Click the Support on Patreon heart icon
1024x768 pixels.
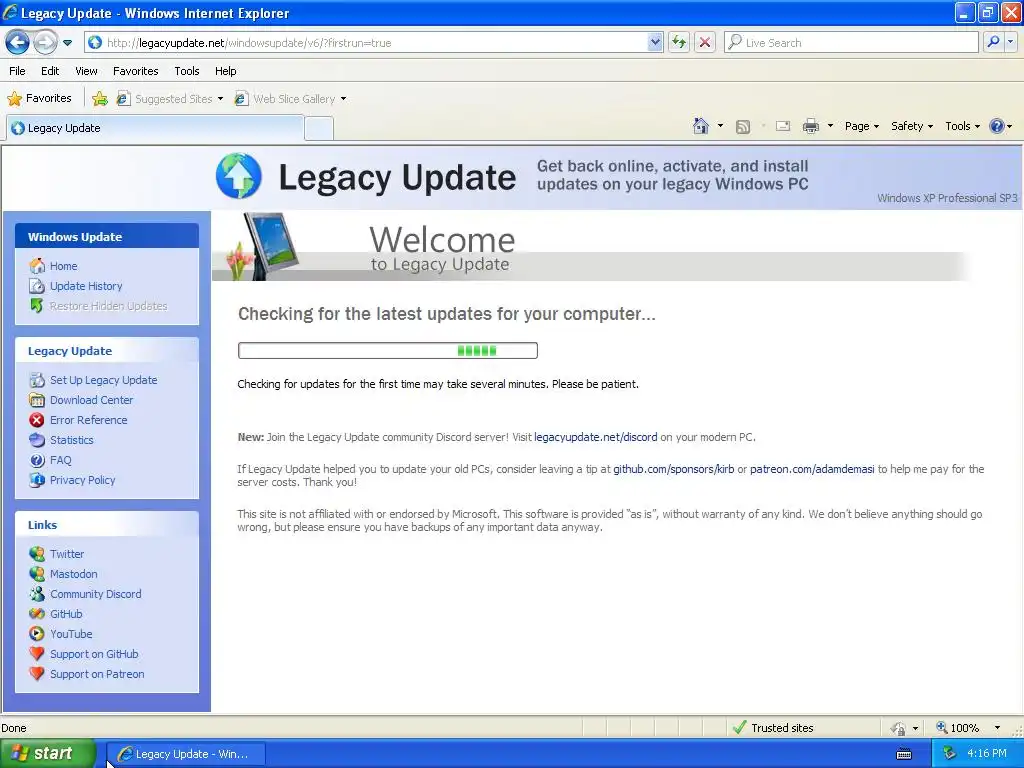click(x=37, y=674)
